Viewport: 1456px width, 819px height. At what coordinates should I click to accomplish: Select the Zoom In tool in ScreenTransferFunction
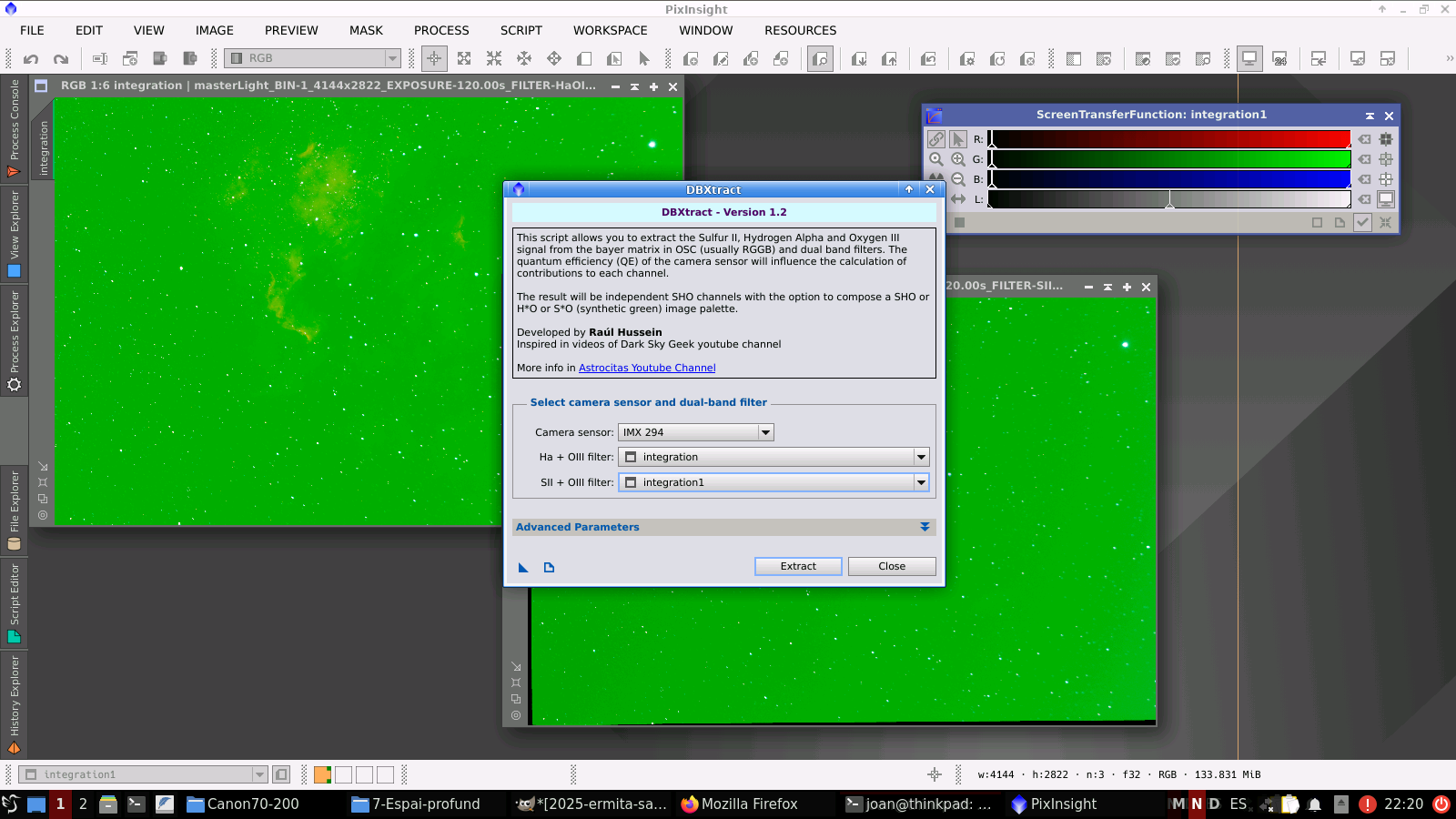[957, 159]
